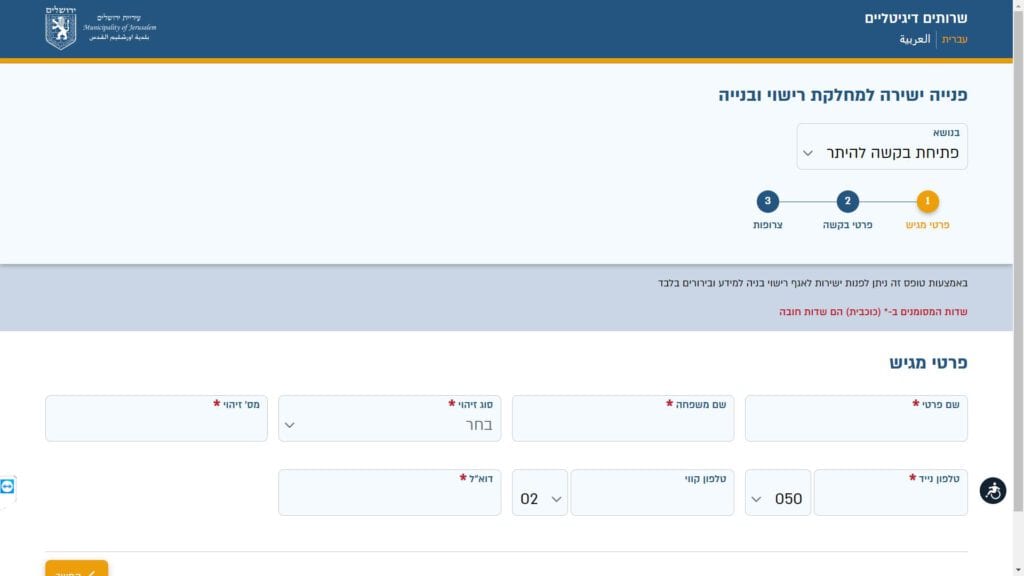Click the טלפון נייד mobile number field
1024x576 pixels.
[x=891, y=492]
